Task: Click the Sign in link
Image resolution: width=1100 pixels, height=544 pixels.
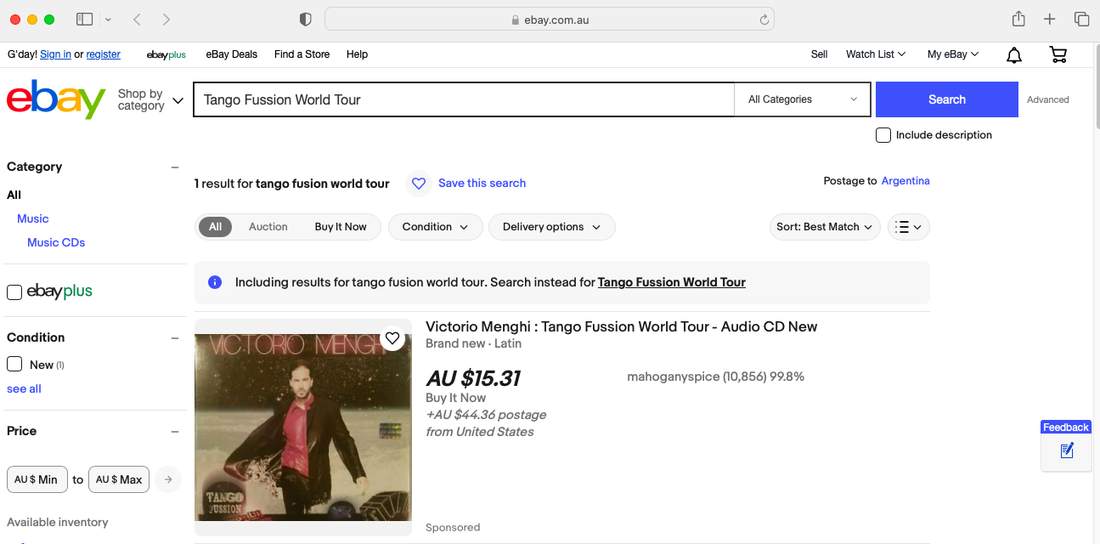Action: tap(55, 54)
